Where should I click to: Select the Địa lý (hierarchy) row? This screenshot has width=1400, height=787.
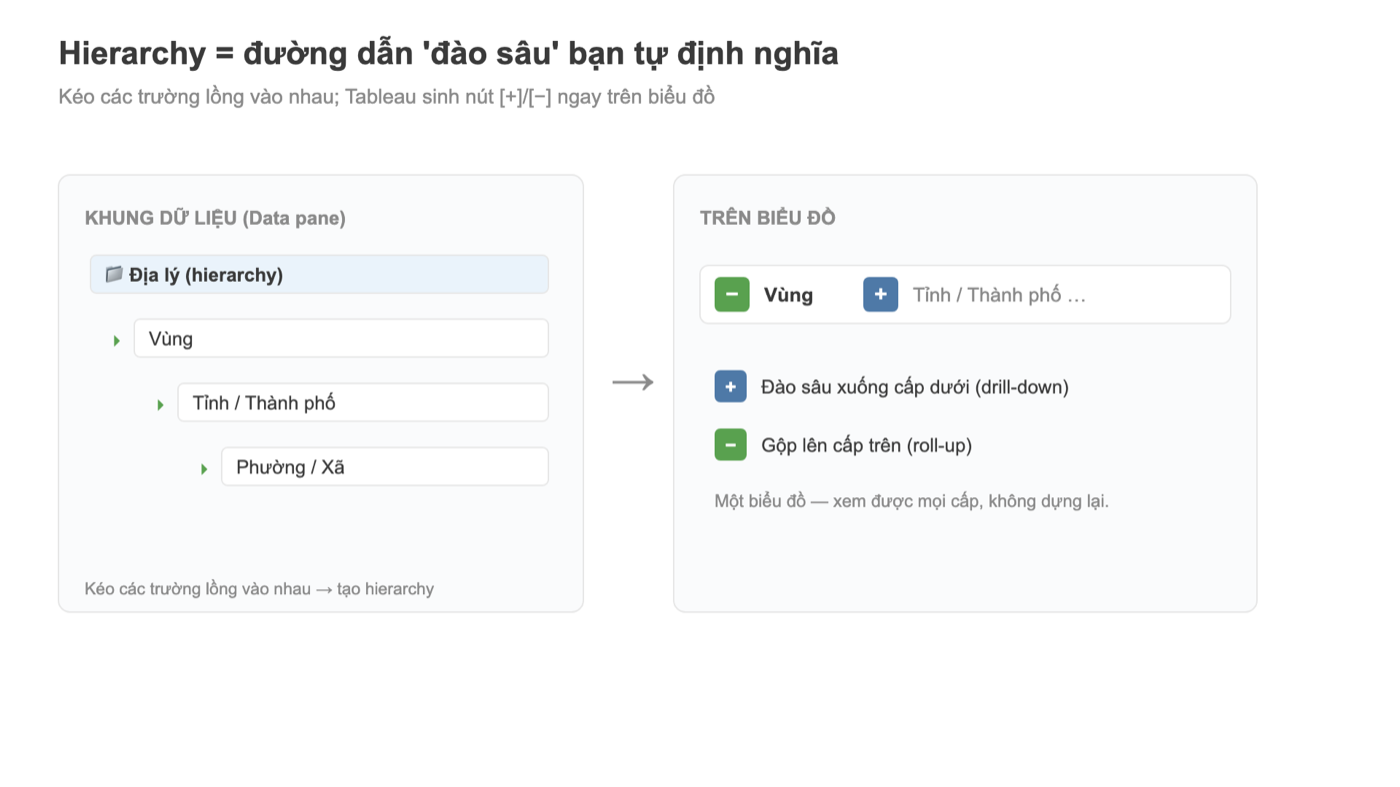pyautogui.click(x=319, y=274)
